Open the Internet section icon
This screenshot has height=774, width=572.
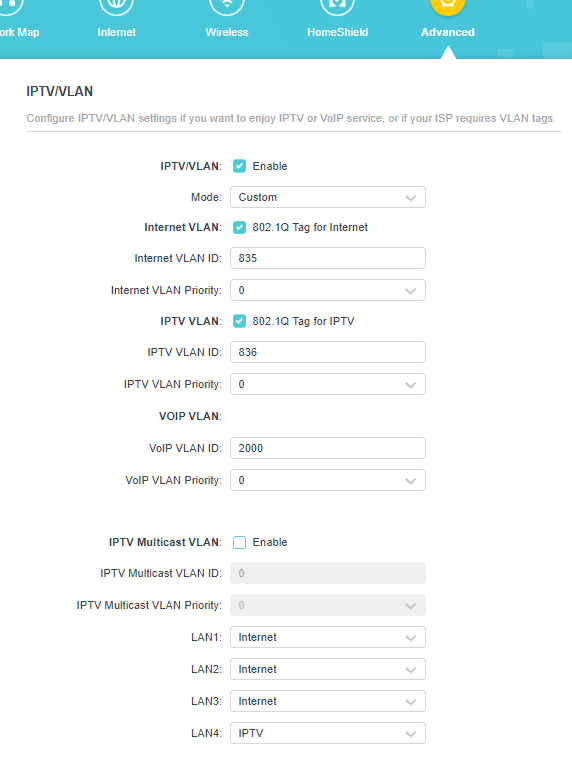coord(116,6)
